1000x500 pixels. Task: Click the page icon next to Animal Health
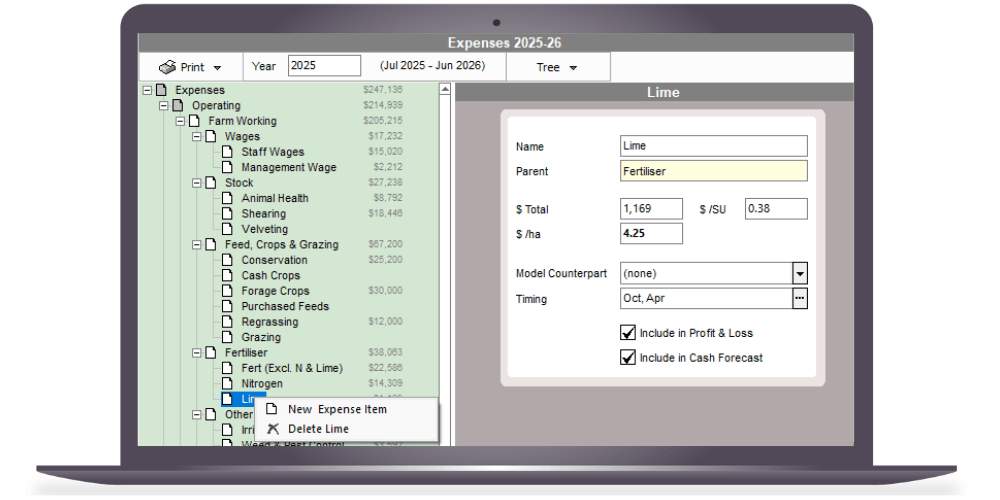click(x=227, y=198)
